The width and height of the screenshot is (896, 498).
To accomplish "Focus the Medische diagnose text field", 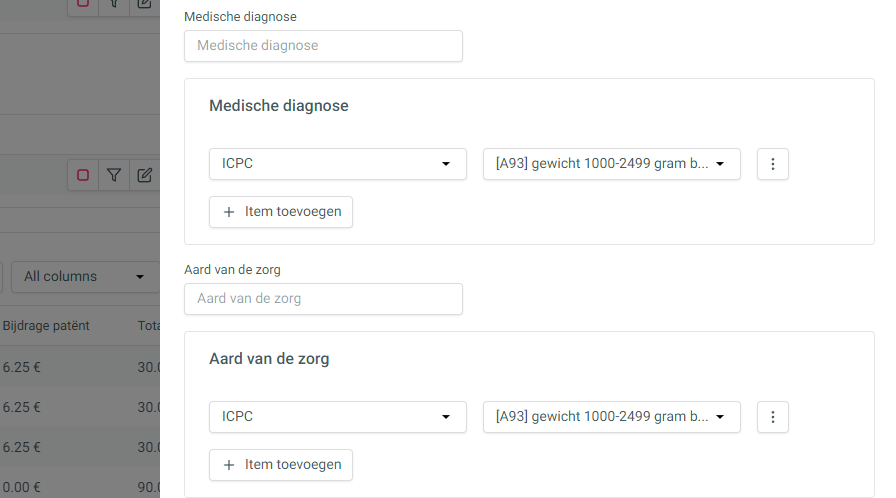I will point(323,46).
